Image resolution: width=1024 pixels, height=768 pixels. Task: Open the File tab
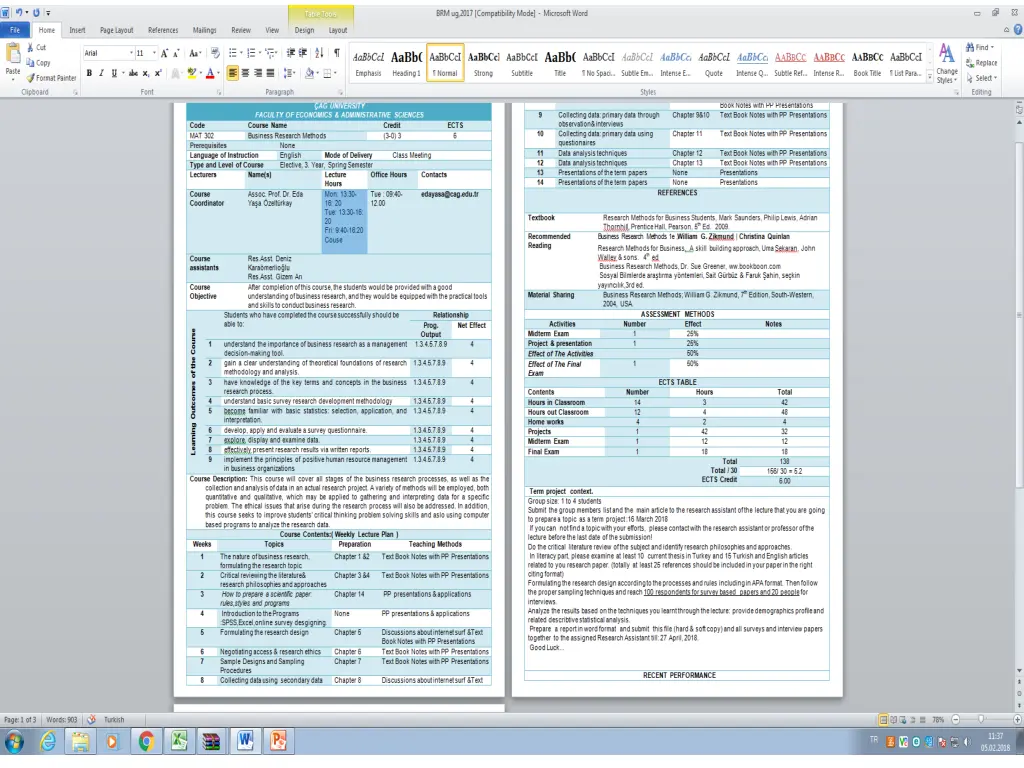click(x=14, y=30)
